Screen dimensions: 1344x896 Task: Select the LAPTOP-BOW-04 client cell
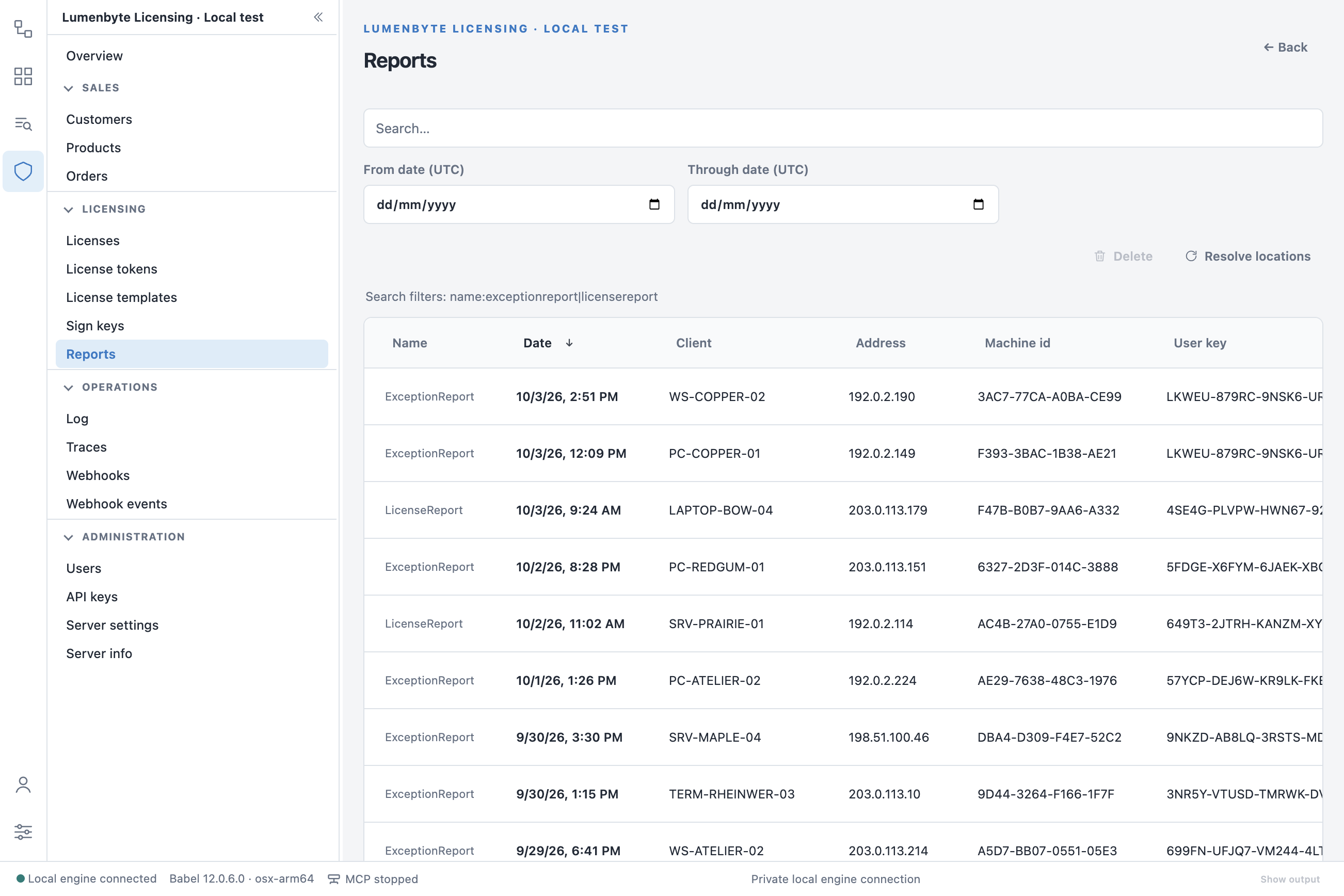coord(721,510)
